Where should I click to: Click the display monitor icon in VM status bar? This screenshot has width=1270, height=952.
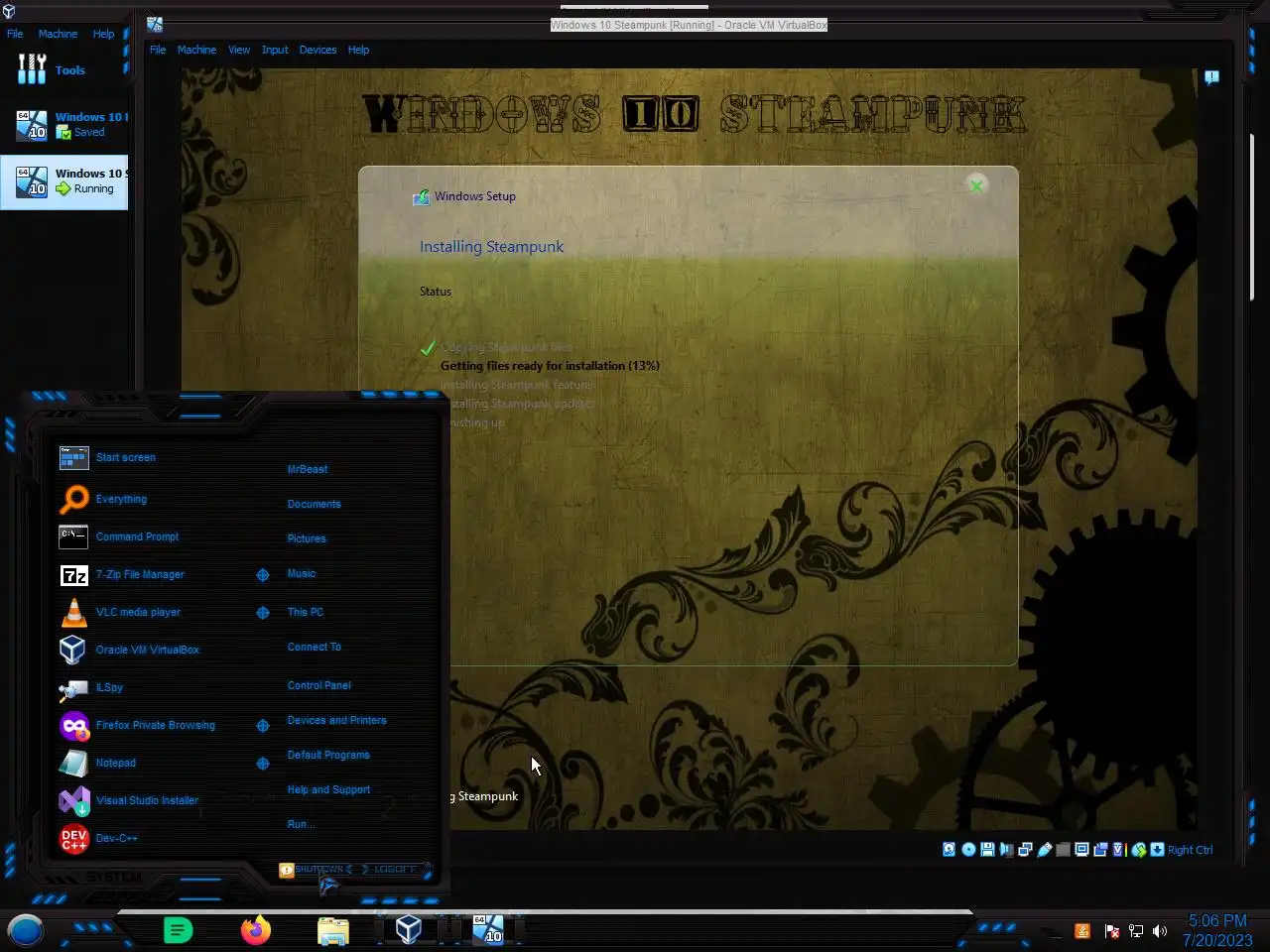1081,849
